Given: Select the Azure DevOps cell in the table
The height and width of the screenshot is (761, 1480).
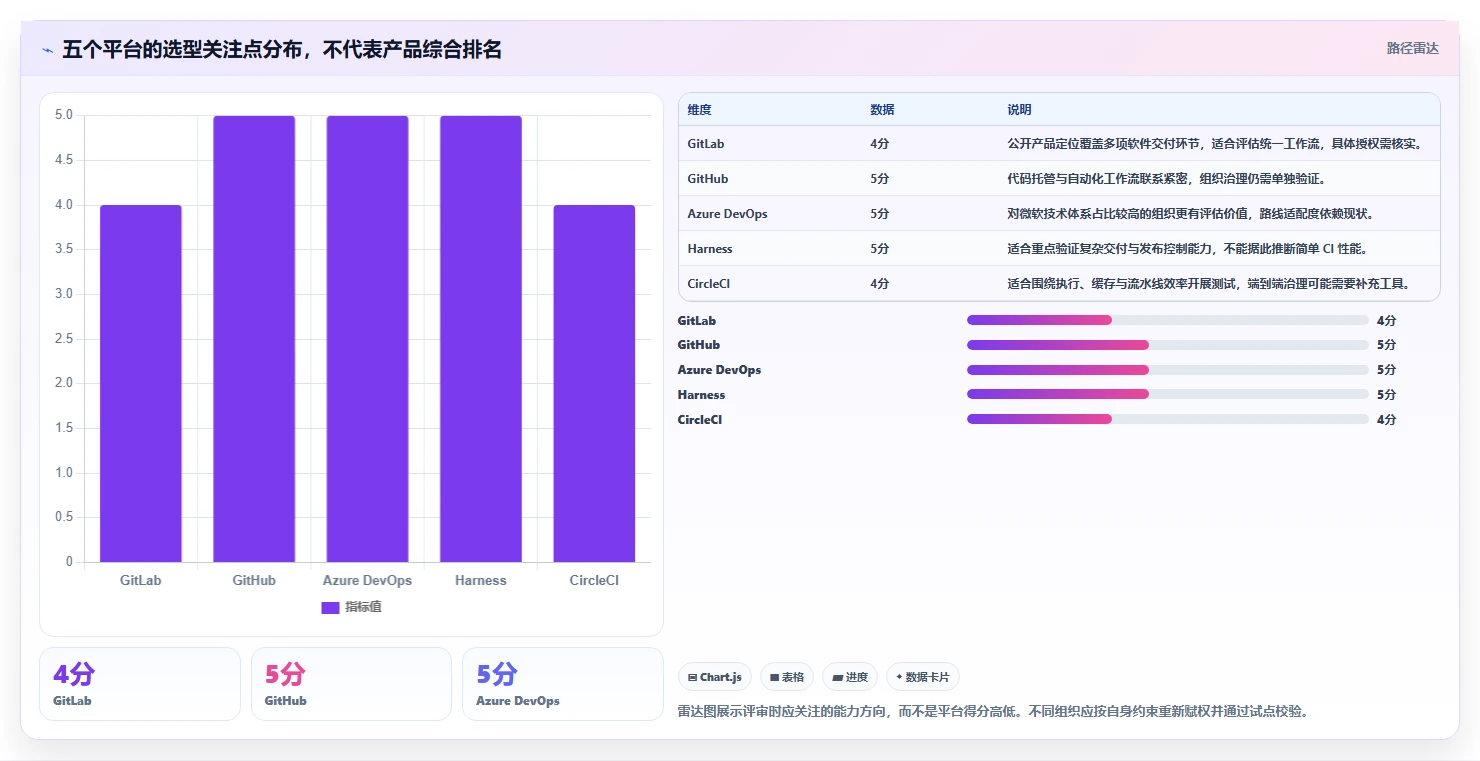Looking at the screenshot, I should click(727, 214).
